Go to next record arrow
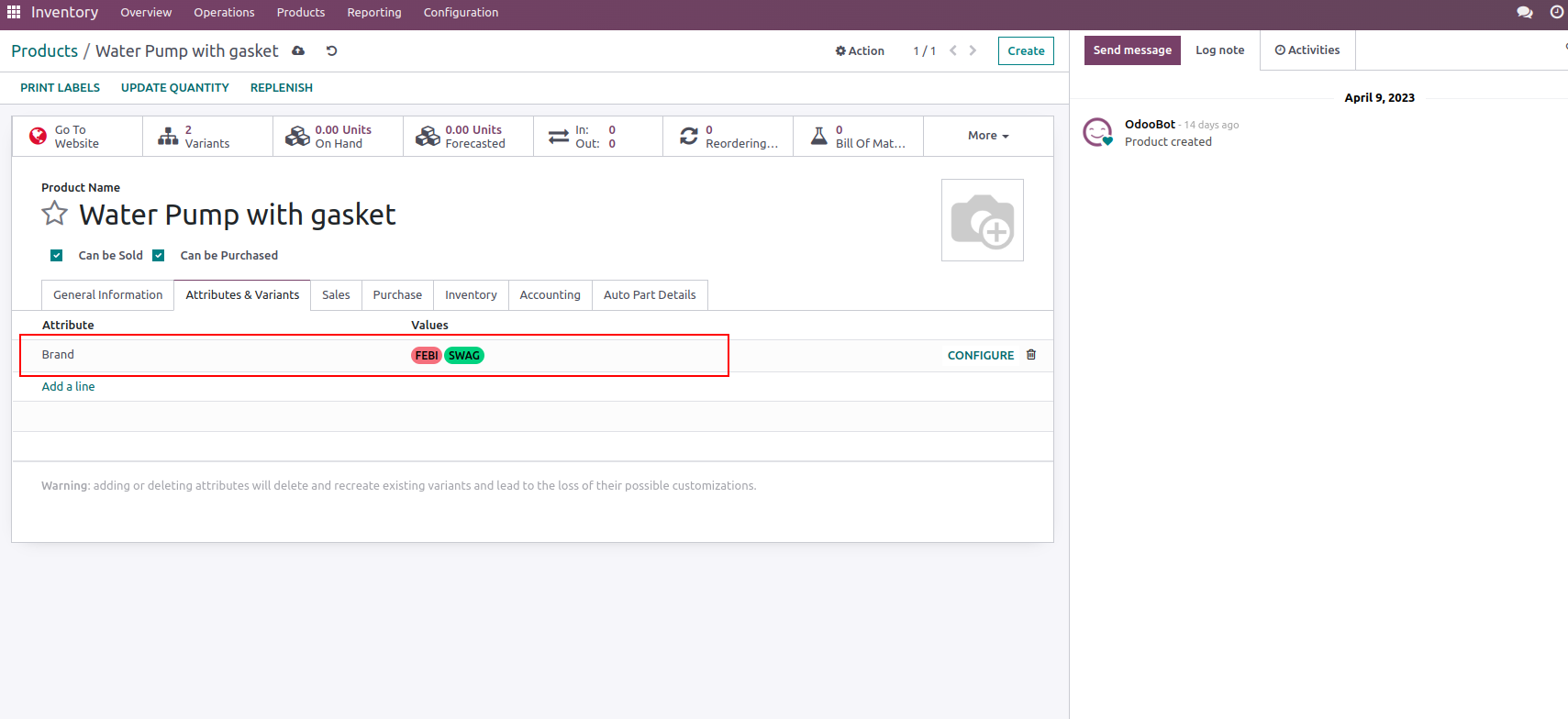This screenshot has width=1568, height=719. (x=973, y=51)
